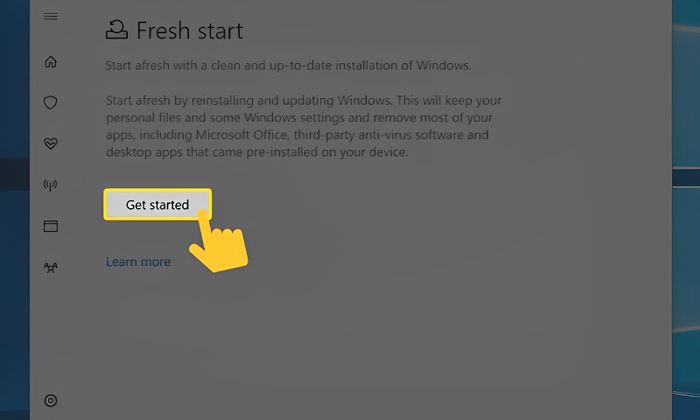Follow the Learn more link

[x=138, y=262]
